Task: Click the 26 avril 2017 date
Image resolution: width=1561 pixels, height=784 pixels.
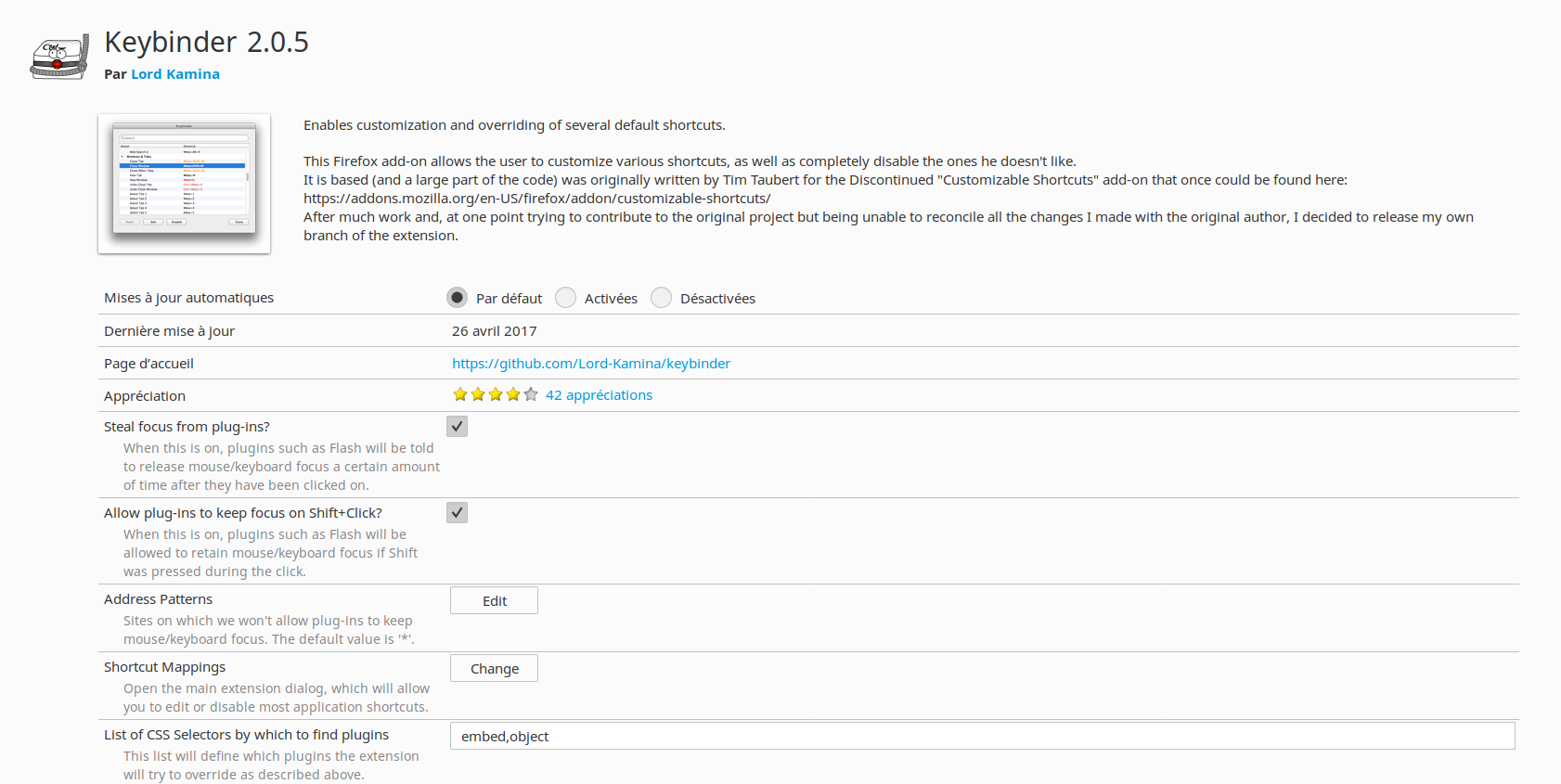Action: click(x=495, y=331)
